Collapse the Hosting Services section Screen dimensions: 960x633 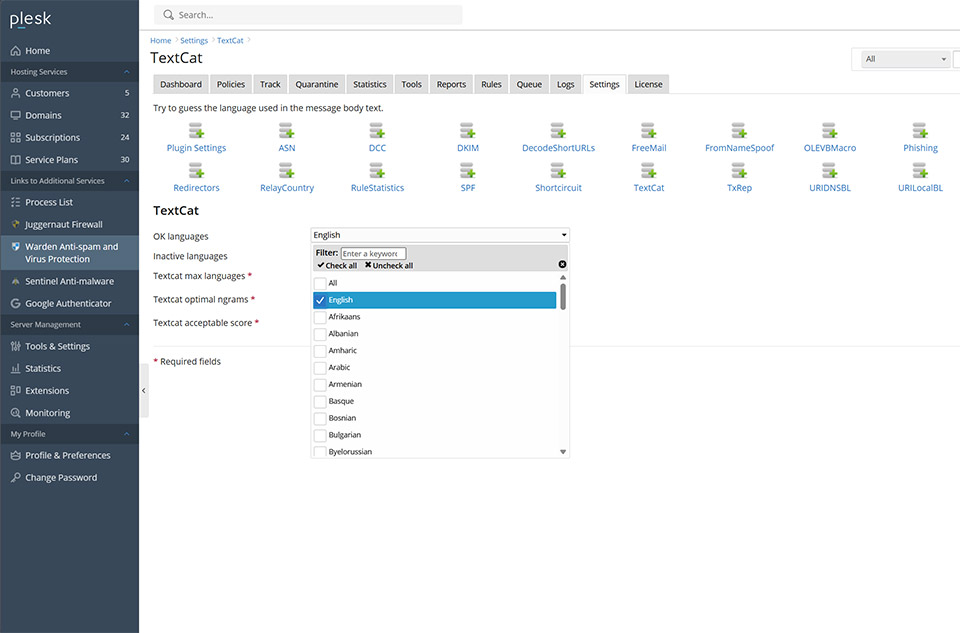coord(127,72)
